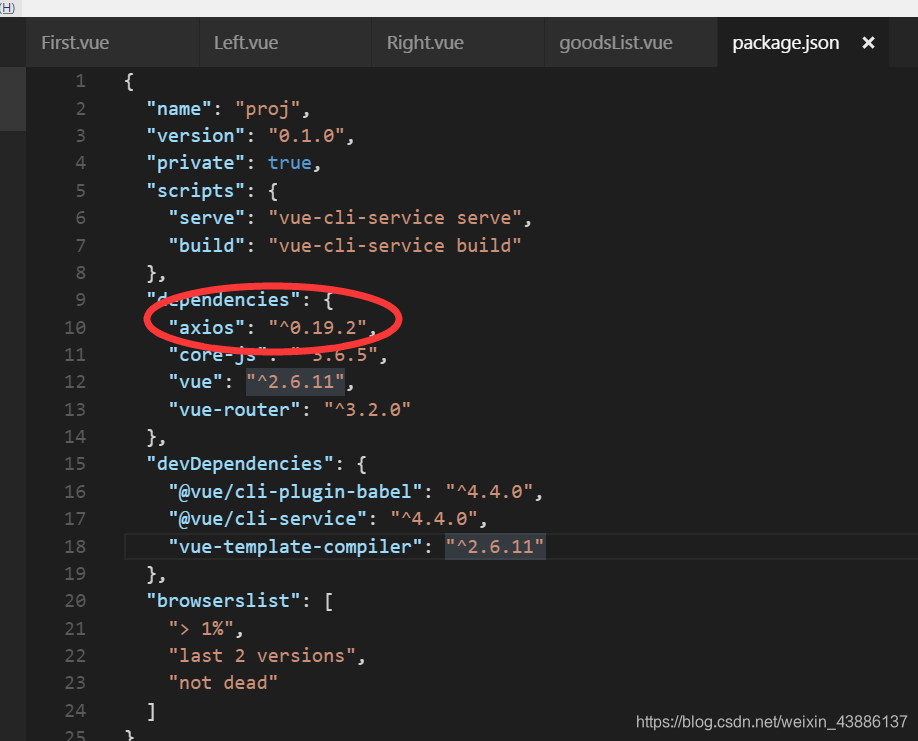Image resolution: width=918 pixels, height=741 pixels.
Task: Select the Right.vue tab
Action: pos(458,42)
